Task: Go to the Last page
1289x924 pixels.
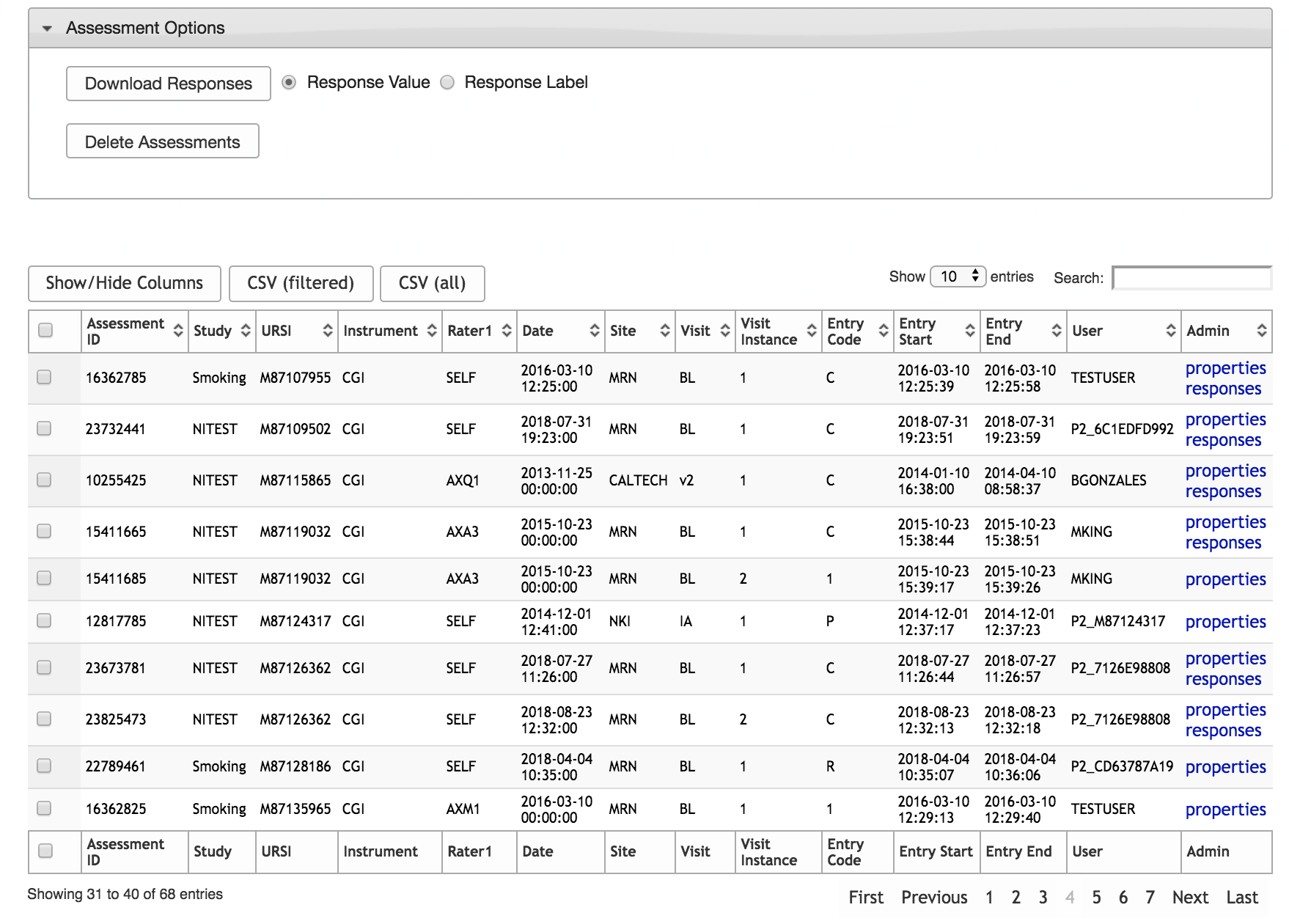Action: (x=1242, y=898)
